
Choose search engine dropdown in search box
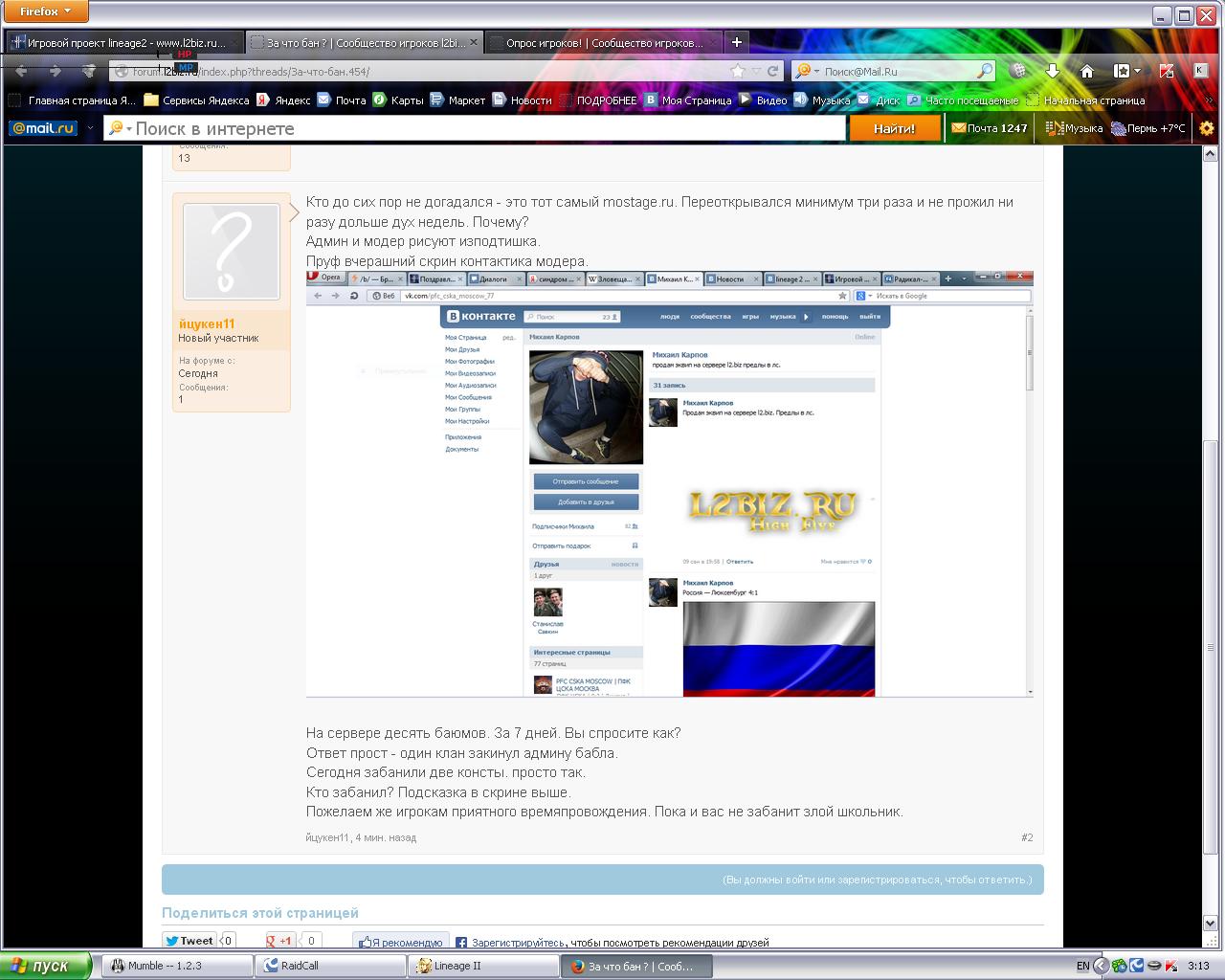(x=806, y=71)
